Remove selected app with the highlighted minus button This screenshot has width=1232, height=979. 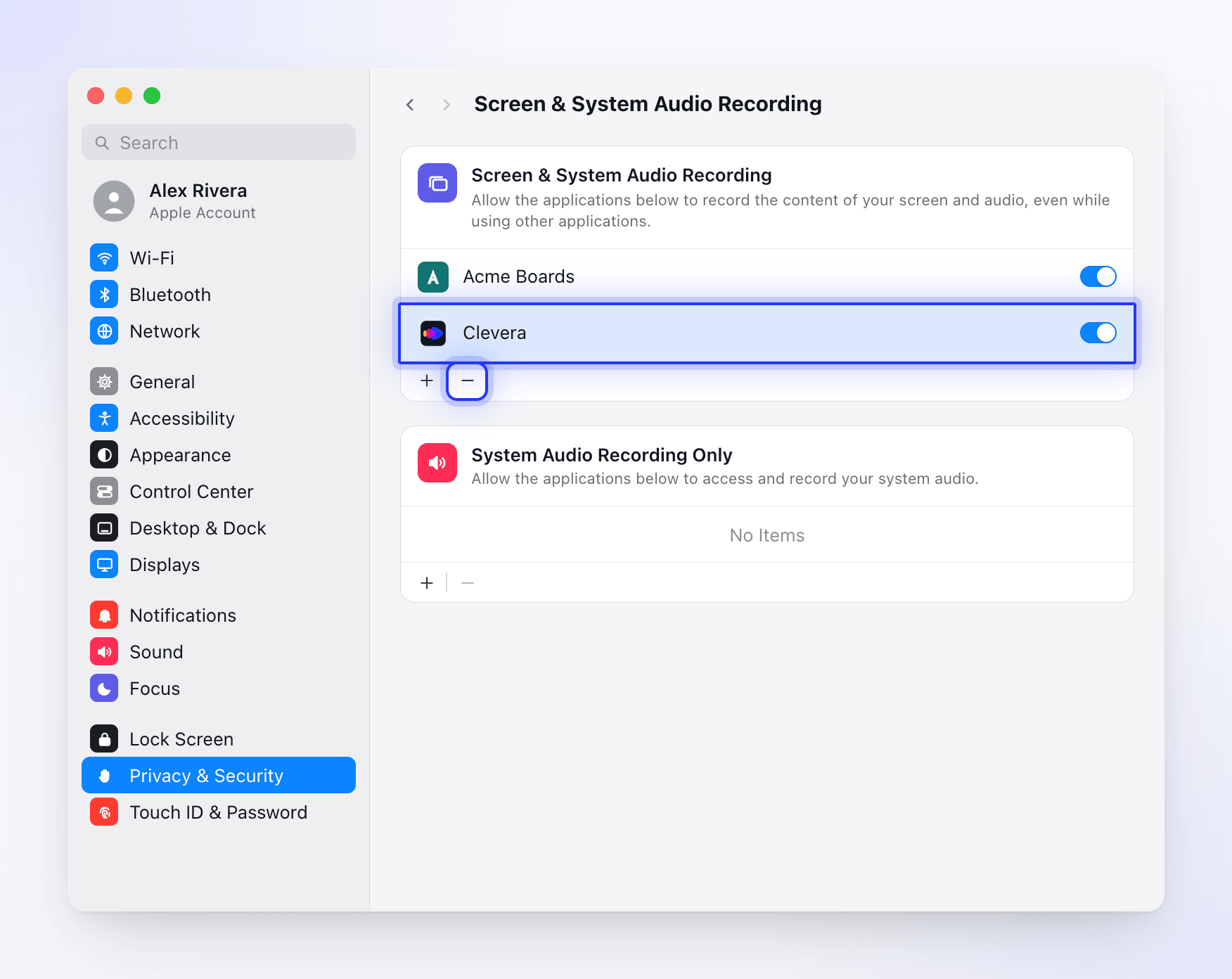tap(467, 380)
